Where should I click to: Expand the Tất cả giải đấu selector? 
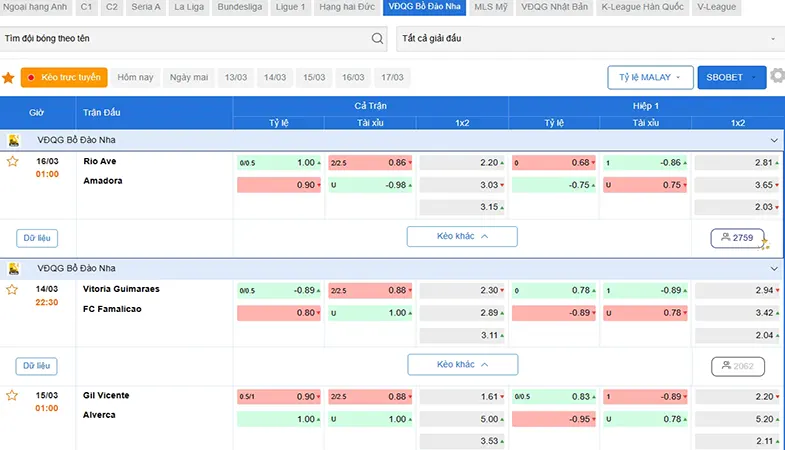point(590,39)
